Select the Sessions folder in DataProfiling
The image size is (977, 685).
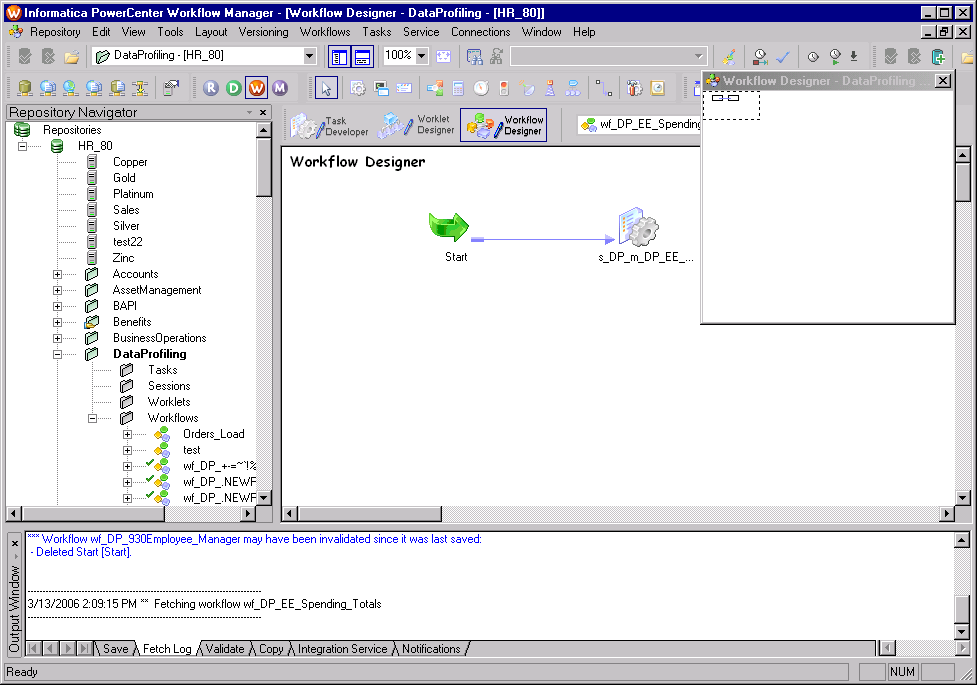click(169, 386)
